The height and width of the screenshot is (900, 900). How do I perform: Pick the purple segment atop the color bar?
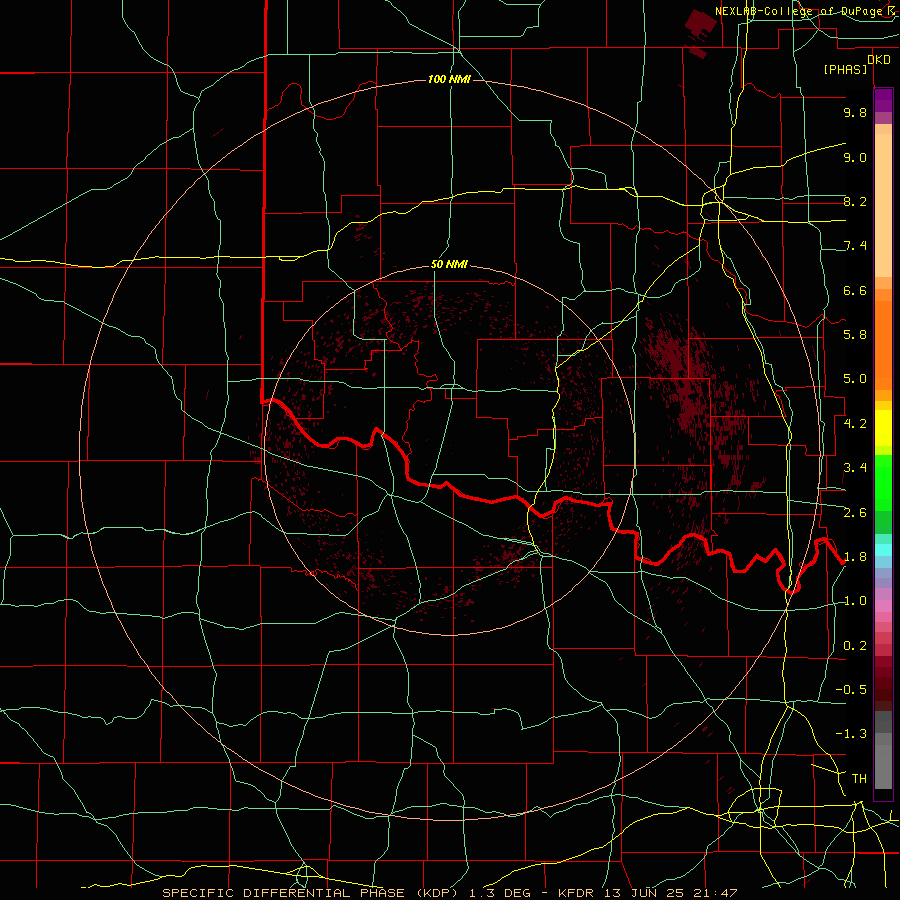[x=883, y=100]
